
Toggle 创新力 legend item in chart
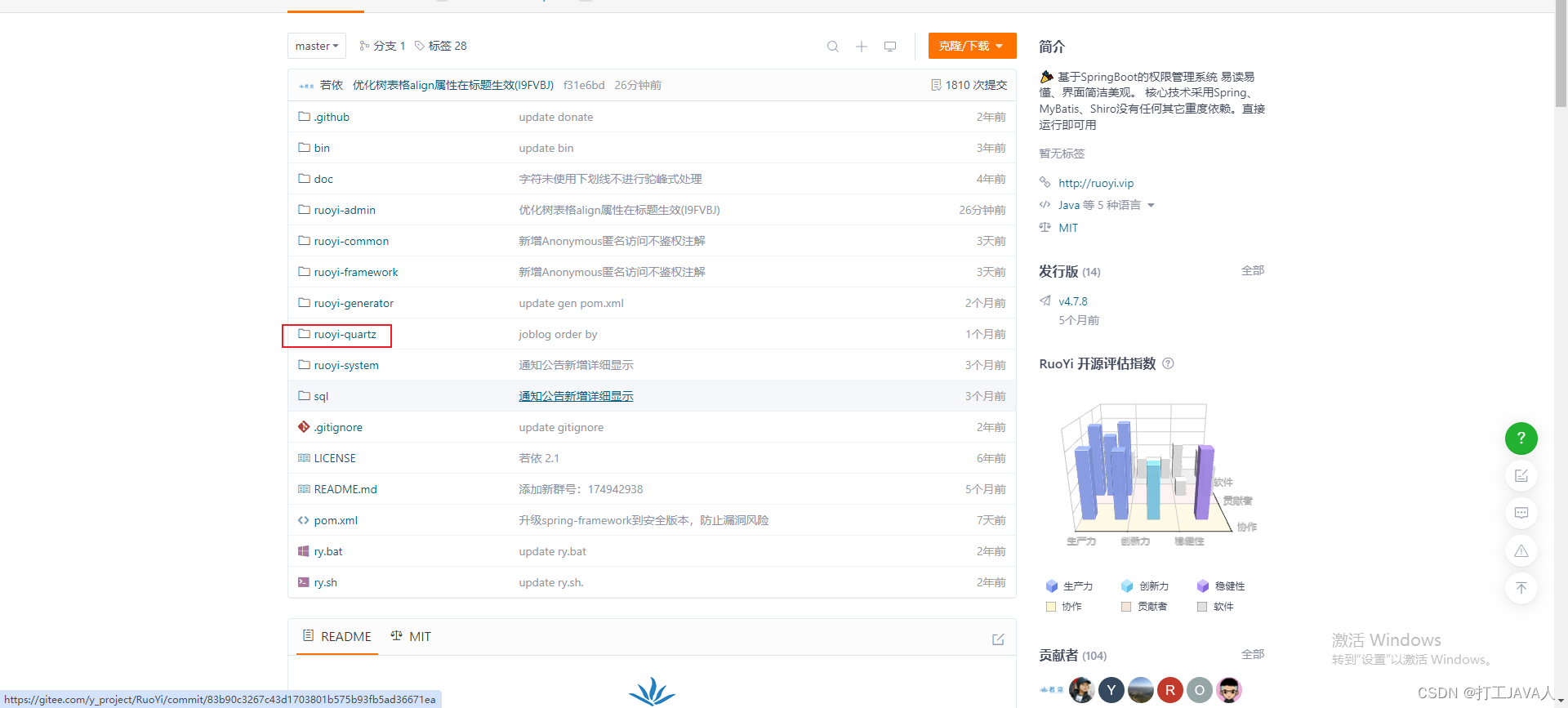1145,586
